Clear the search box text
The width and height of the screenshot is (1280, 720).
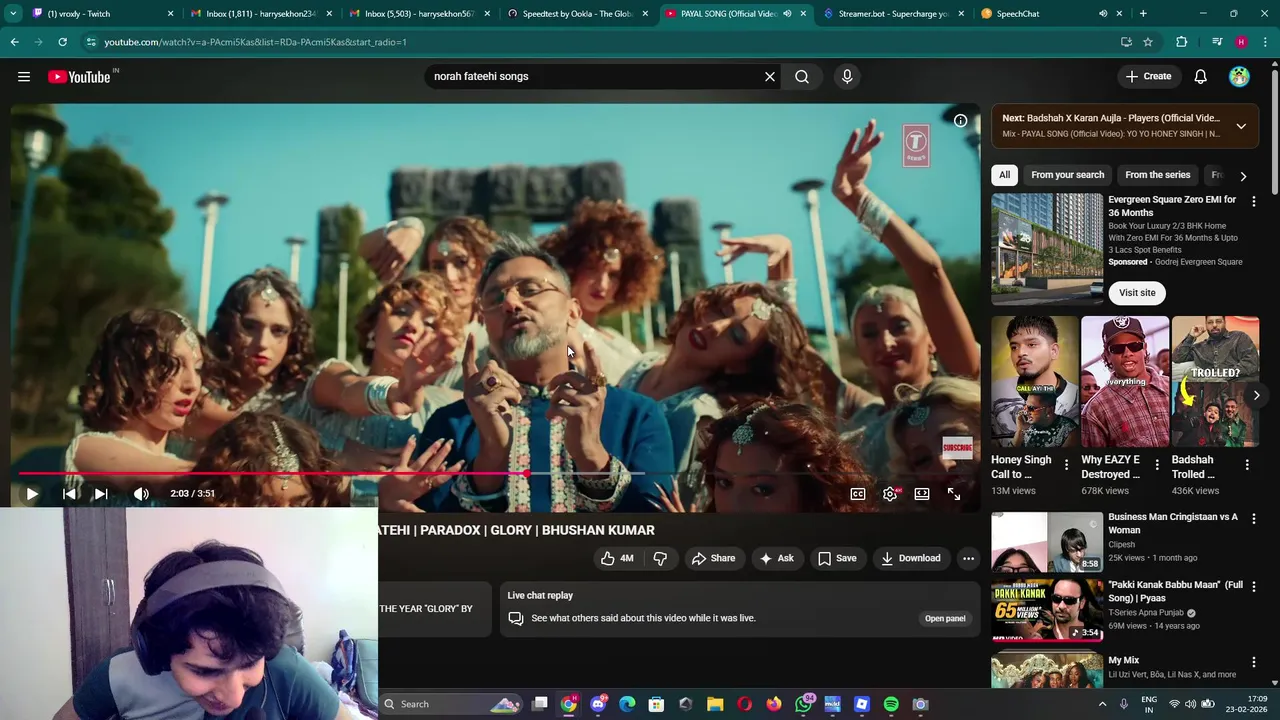click(770, 76)
